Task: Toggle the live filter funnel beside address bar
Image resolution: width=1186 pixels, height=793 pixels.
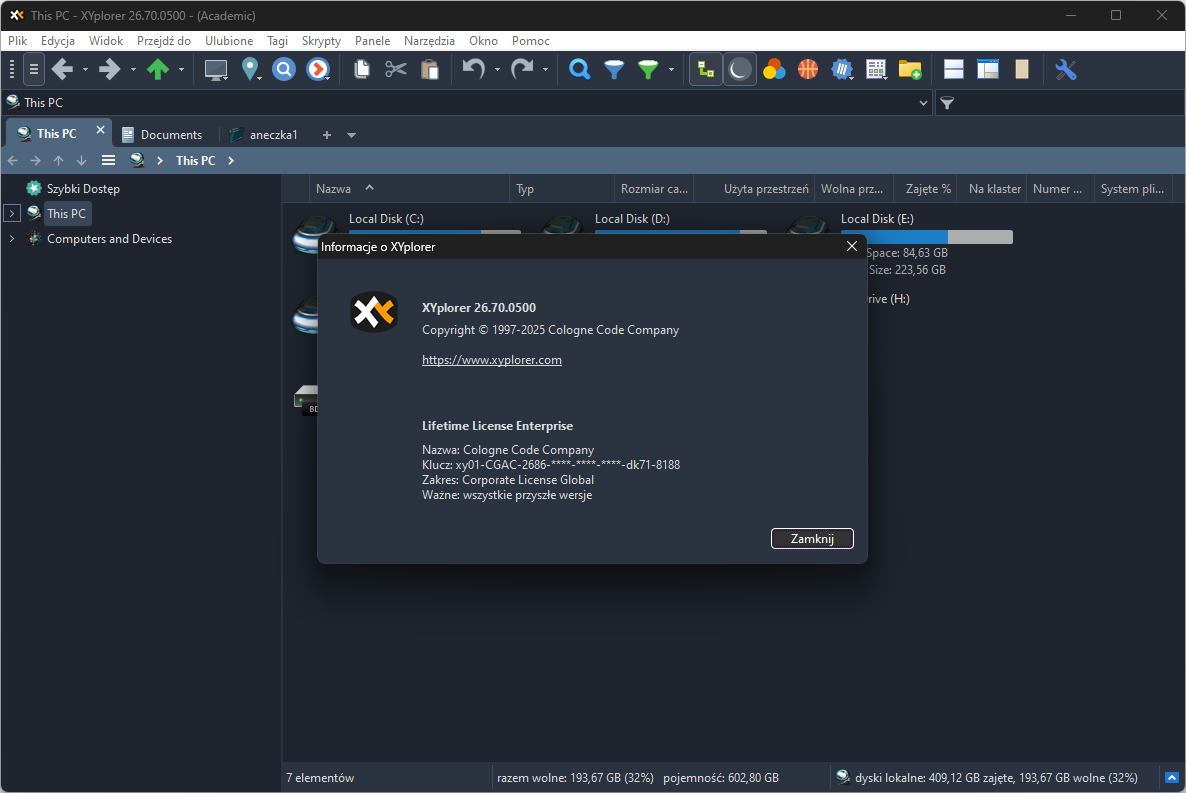Action: [947, 103]
